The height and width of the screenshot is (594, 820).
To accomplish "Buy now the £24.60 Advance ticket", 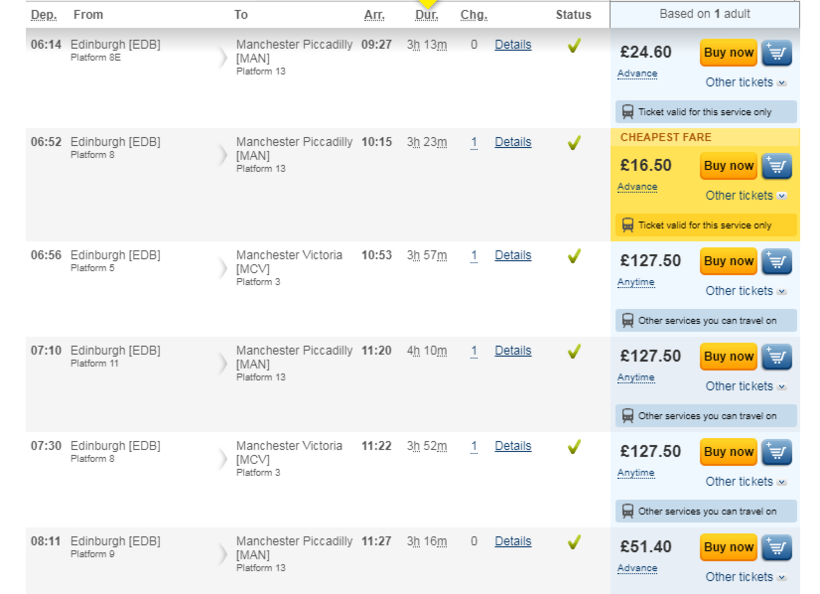I will pyautogui.click(x=728, y=53).
